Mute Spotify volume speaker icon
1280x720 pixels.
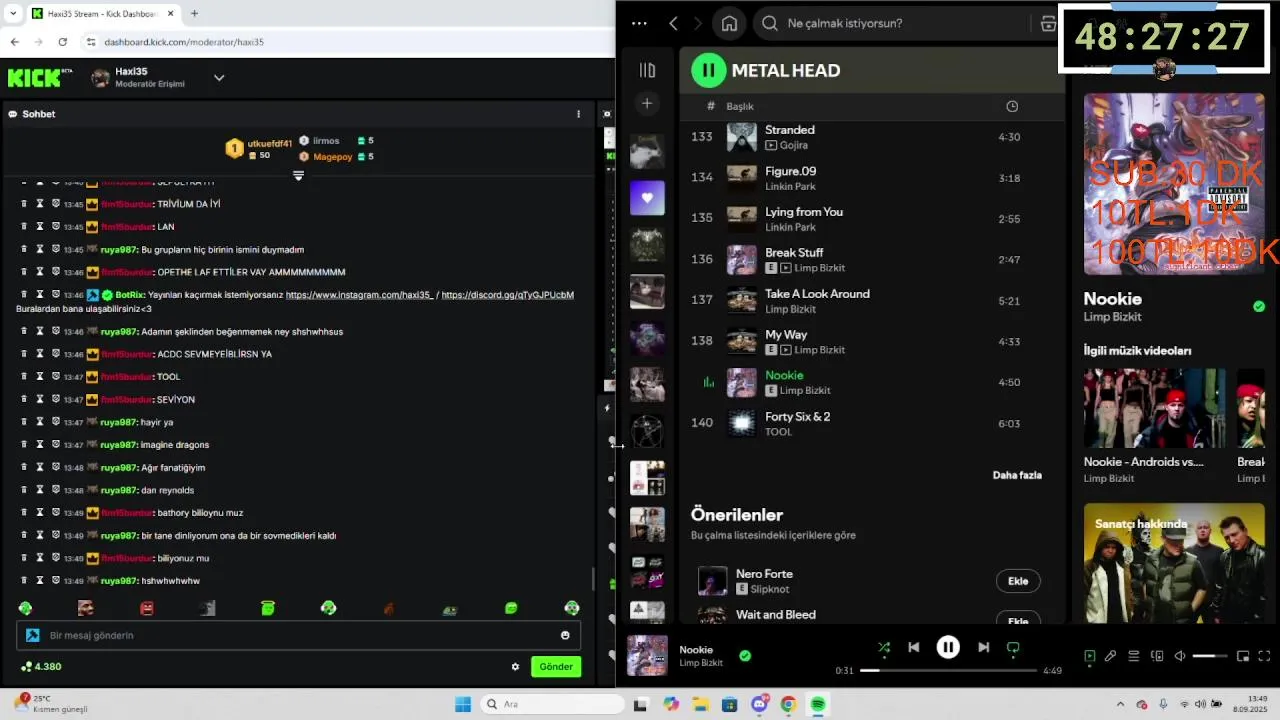(1180, 656)
